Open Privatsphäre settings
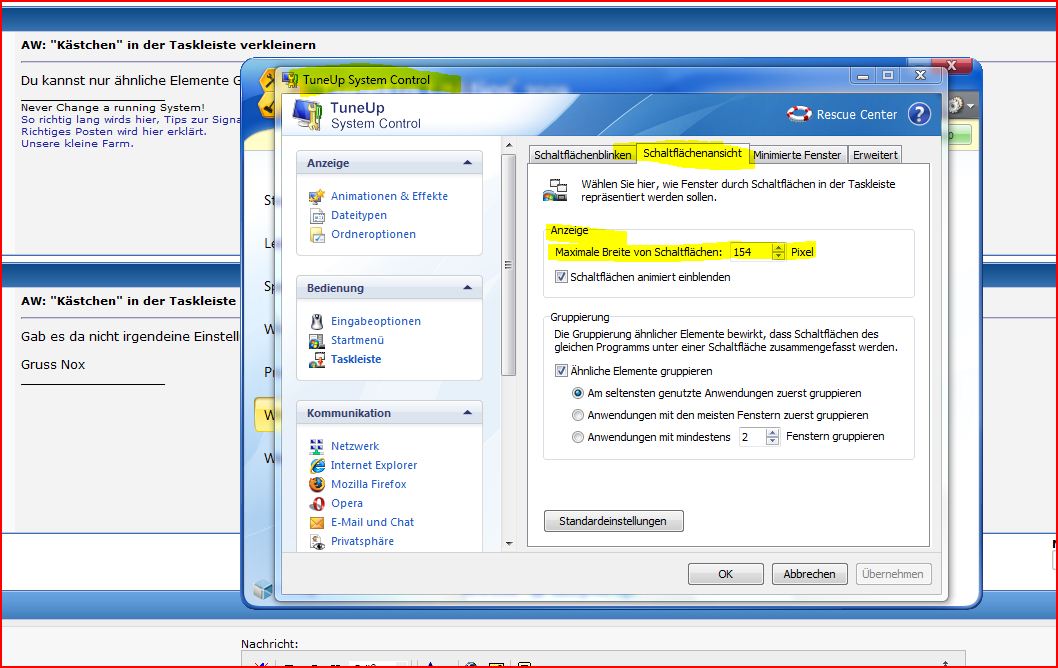 (362, 541)
